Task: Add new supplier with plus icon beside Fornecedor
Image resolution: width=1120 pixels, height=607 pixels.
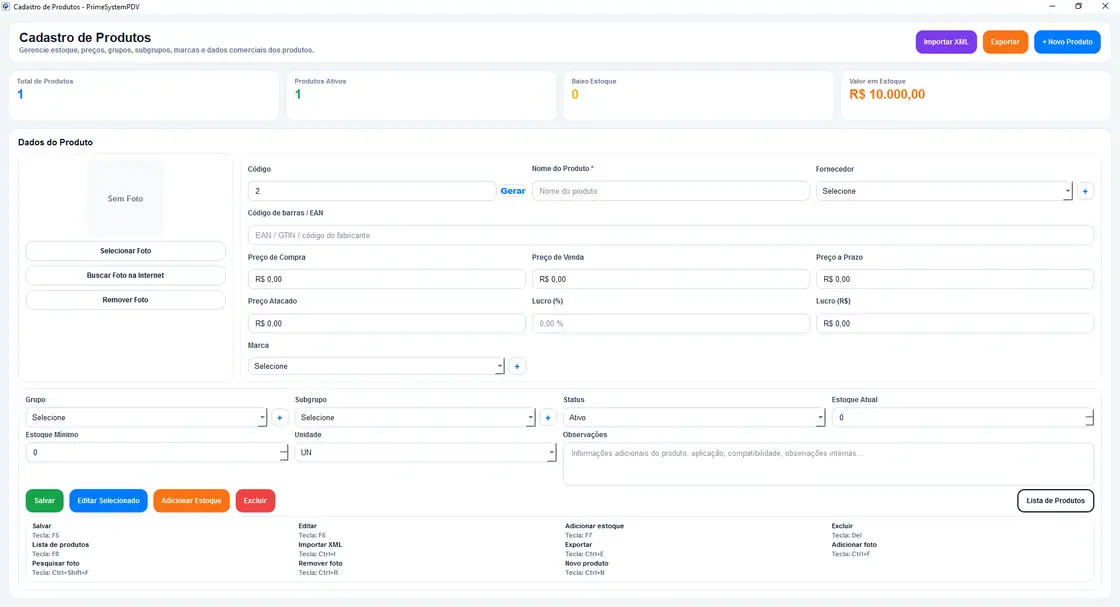Action: click(x=1085, y=191)
